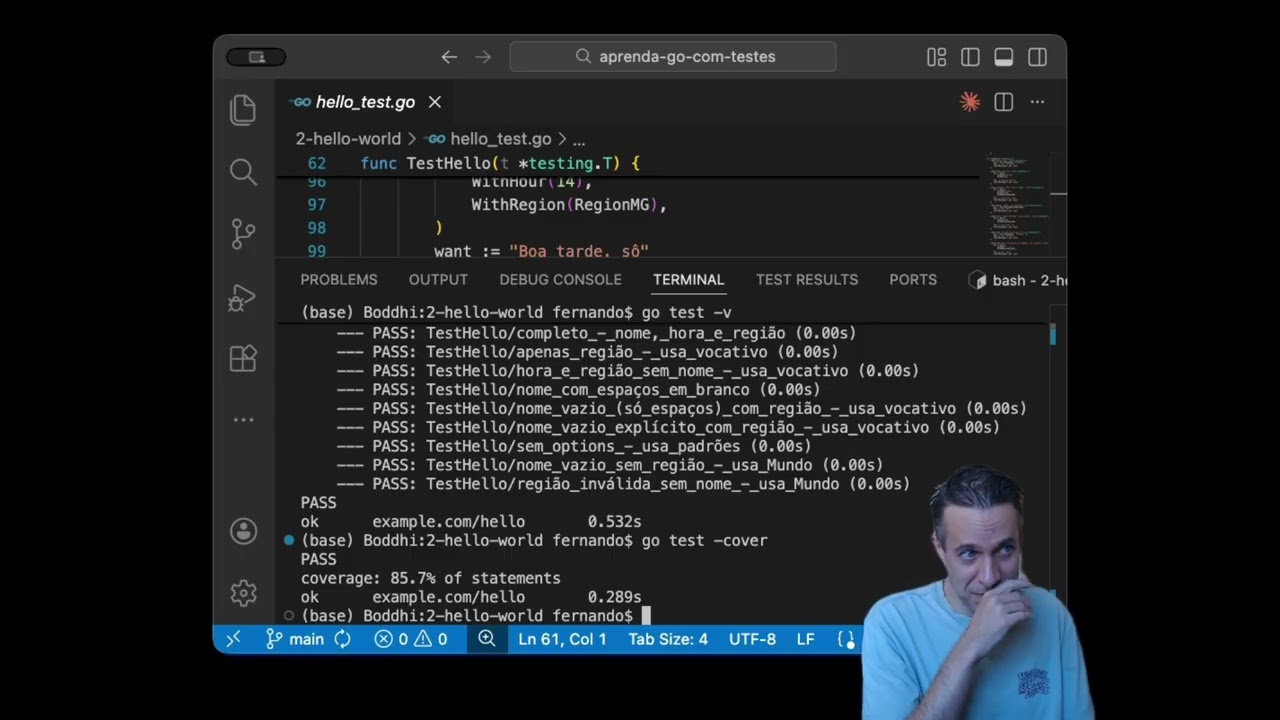Switch to the PORTS panel tab
Screen dimensions: 1280x720
coord(913,280)
